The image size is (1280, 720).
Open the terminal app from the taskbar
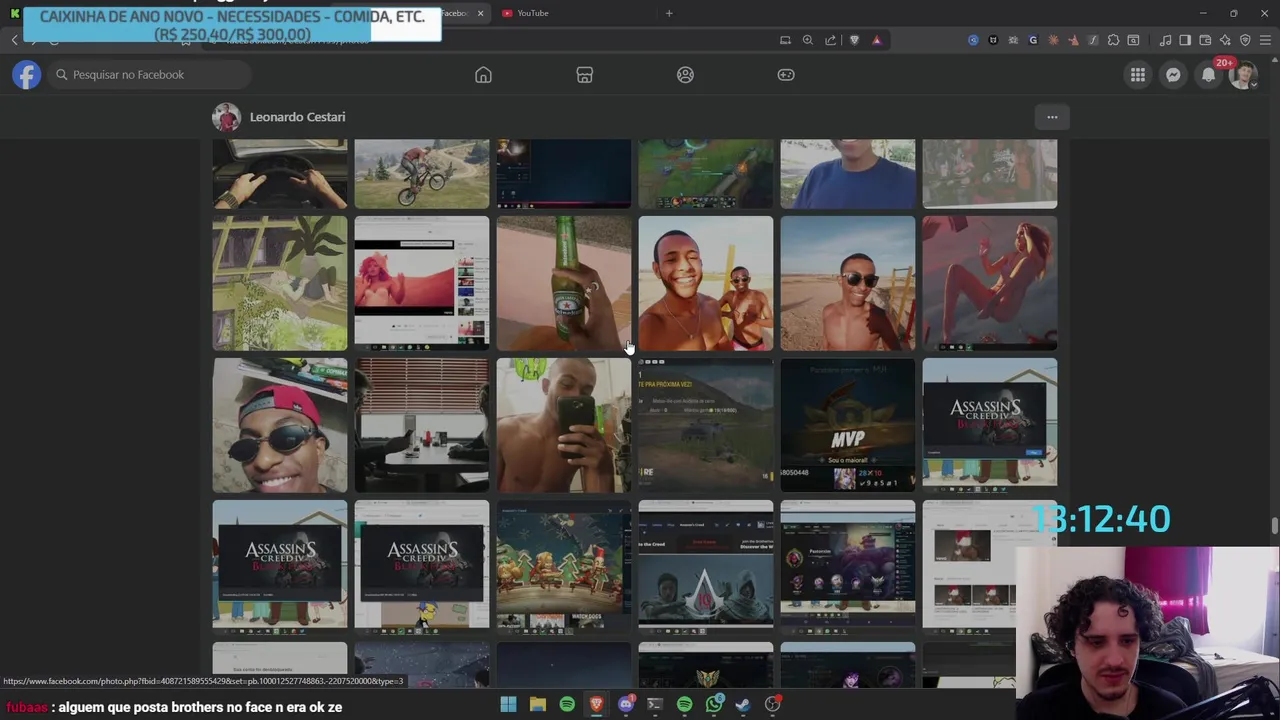click(x=655, y=704)
